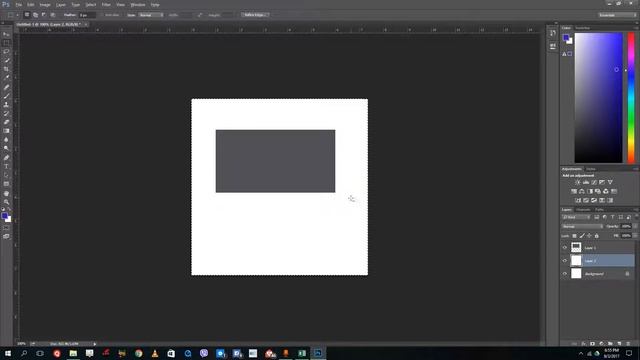Toggle filter for pixel layers

(x=596, y=217)
